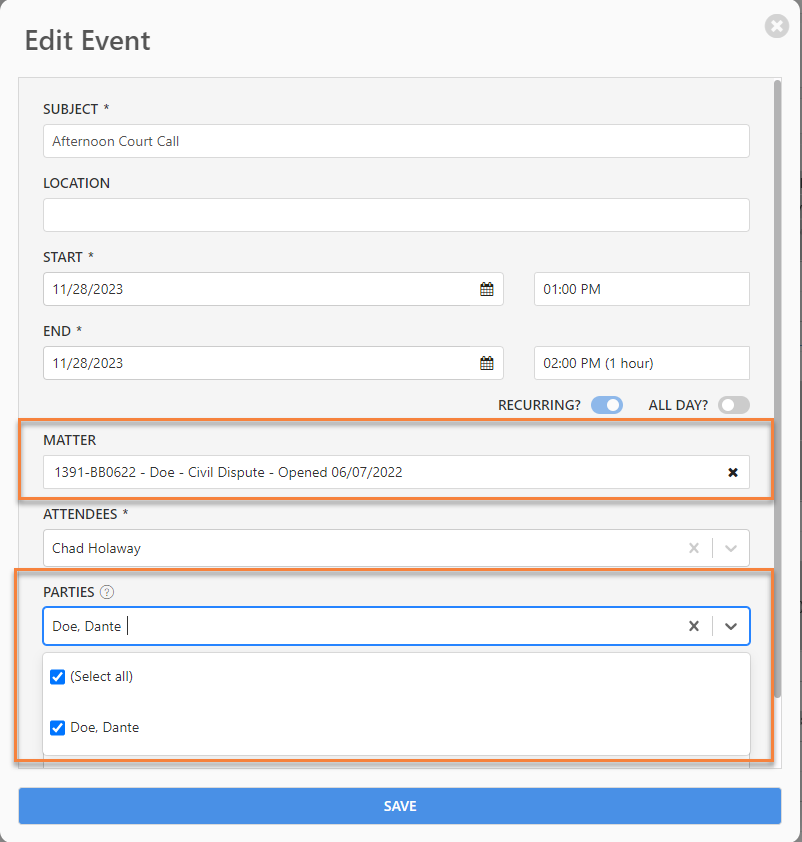This screenshot has width=802, height=842.
Task: Toggle the Recurring switch off
Action: pos(607,405)
